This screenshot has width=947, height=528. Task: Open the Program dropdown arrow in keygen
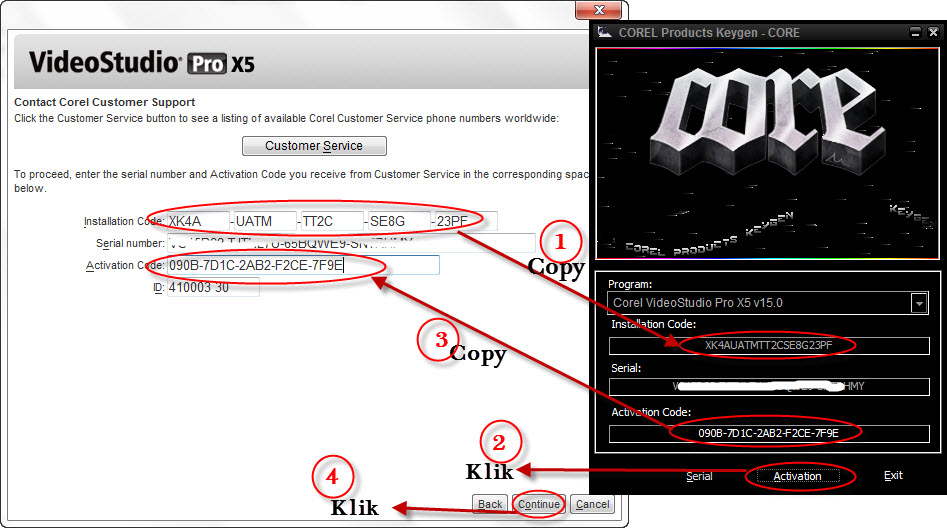[919, 303]
